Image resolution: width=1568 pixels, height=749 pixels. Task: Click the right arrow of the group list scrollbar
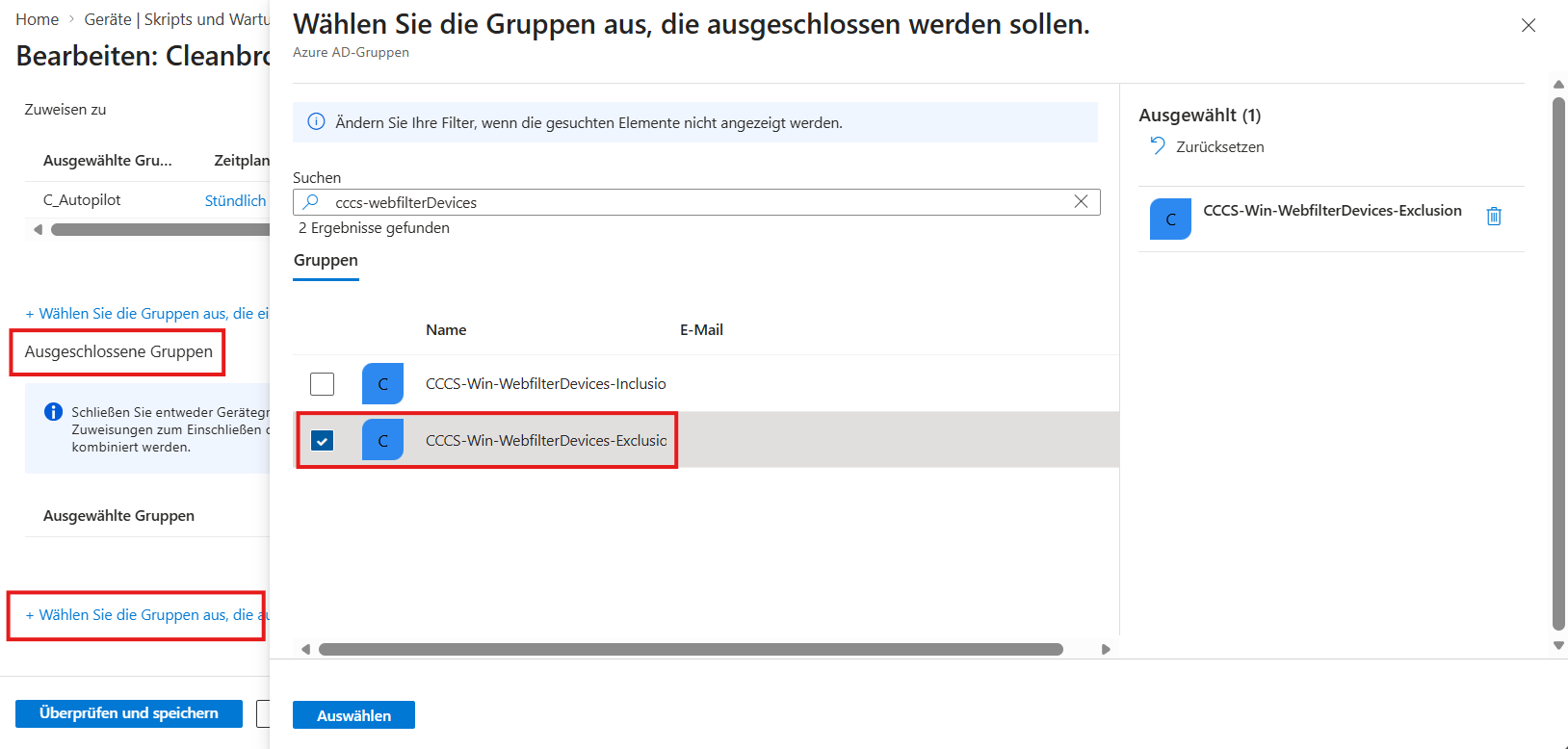pos(1106,649)
